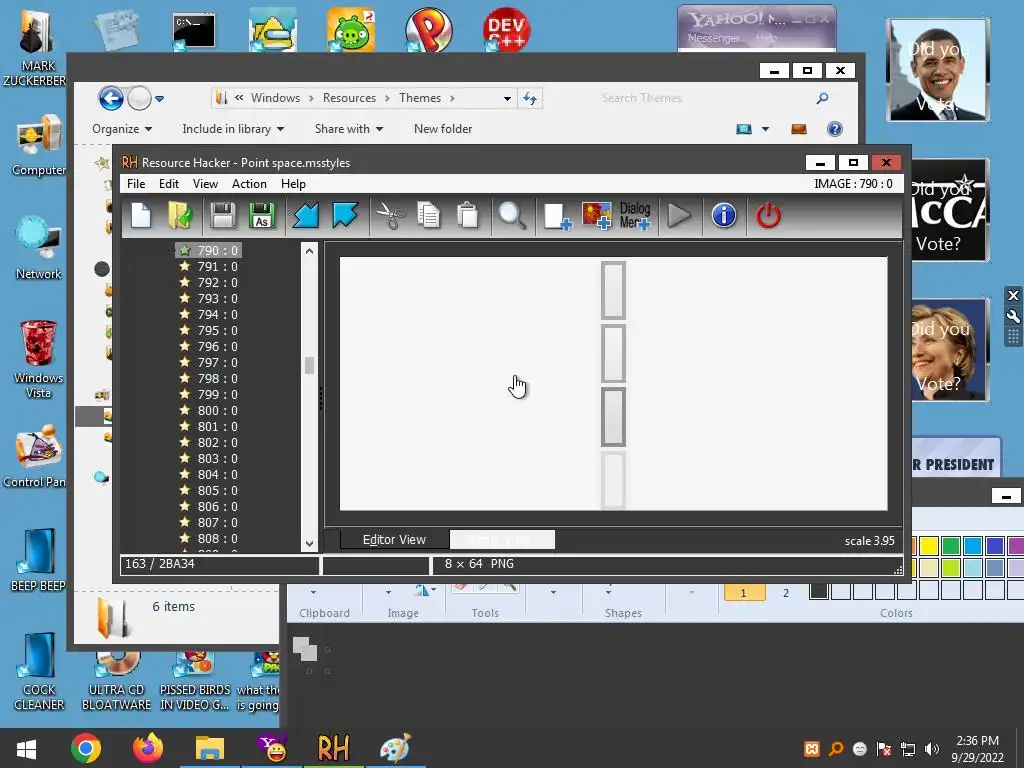The height and width of the screenshot is (768, 1024).
Task: Click the right blue arrow bookmark toolbar icon
Action: tap(345, 216)
